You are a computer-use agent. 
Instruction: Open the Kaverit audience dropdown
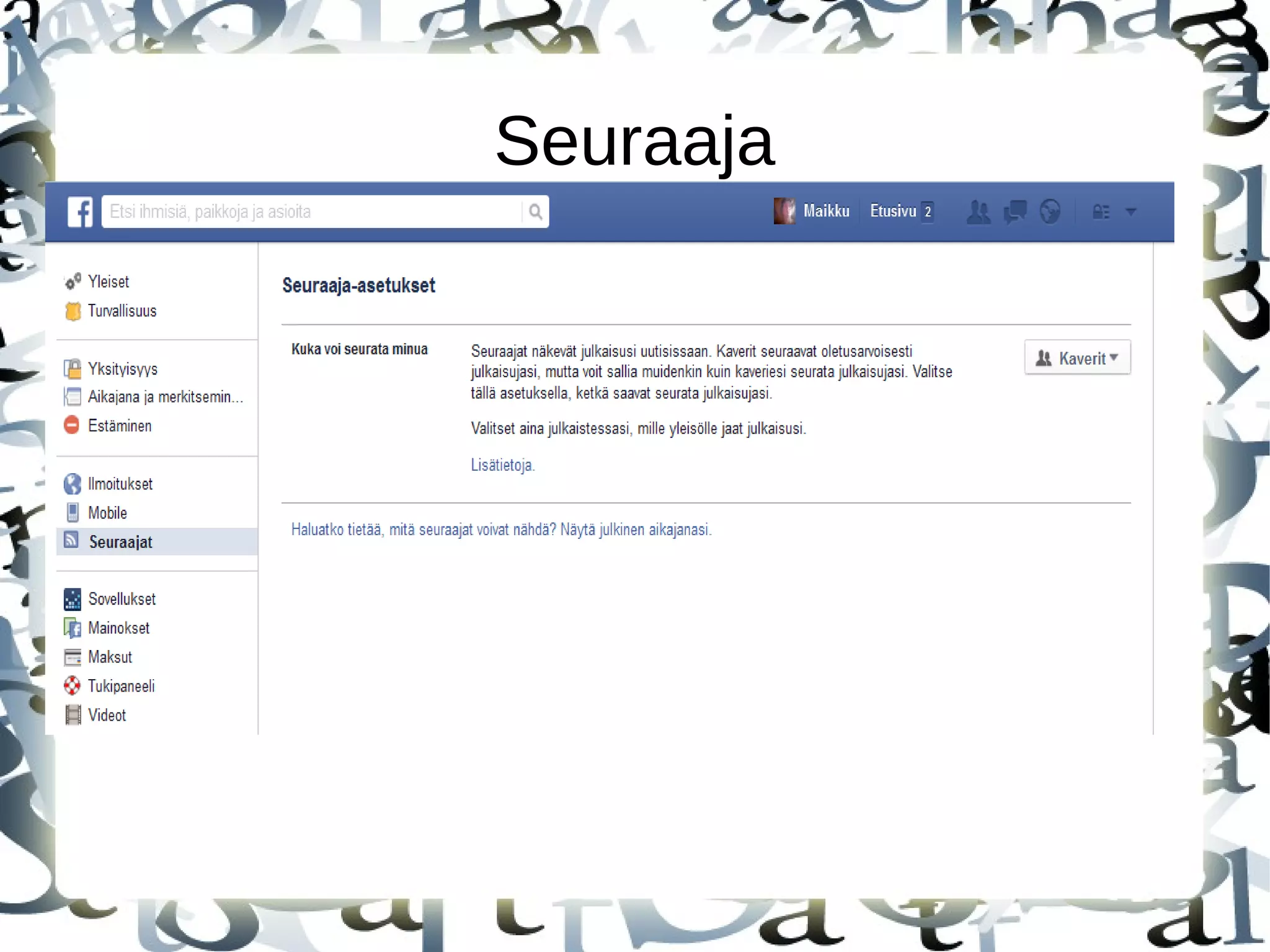tap(1077, 358)
